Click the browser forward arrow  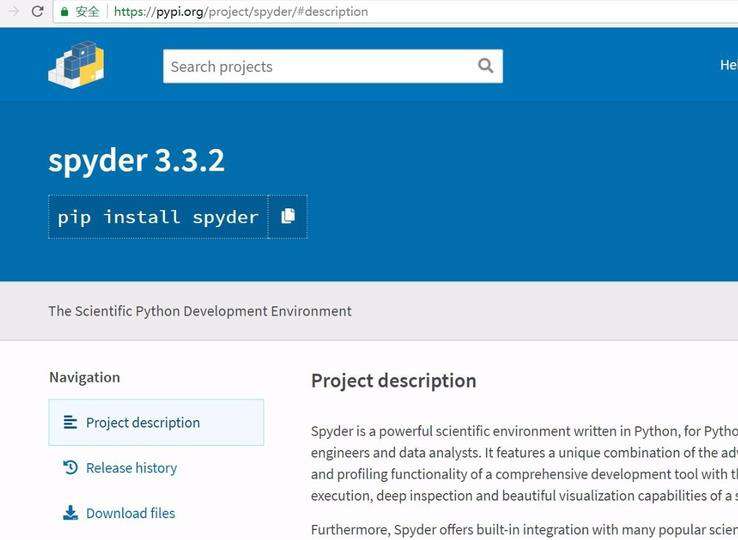[13, 11]
